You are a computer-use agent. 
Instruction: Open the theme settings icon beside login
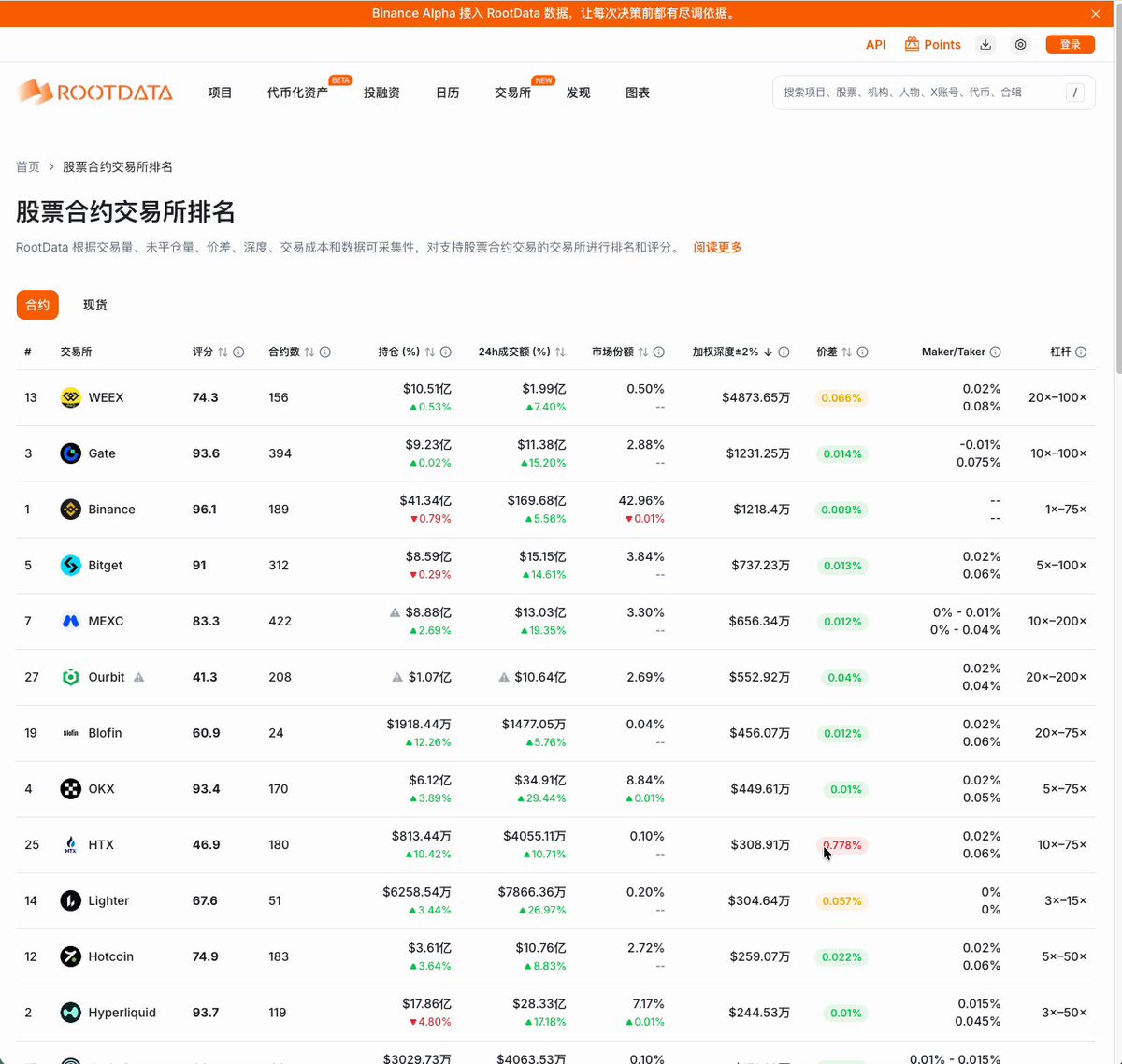(x=1020, y=45)
